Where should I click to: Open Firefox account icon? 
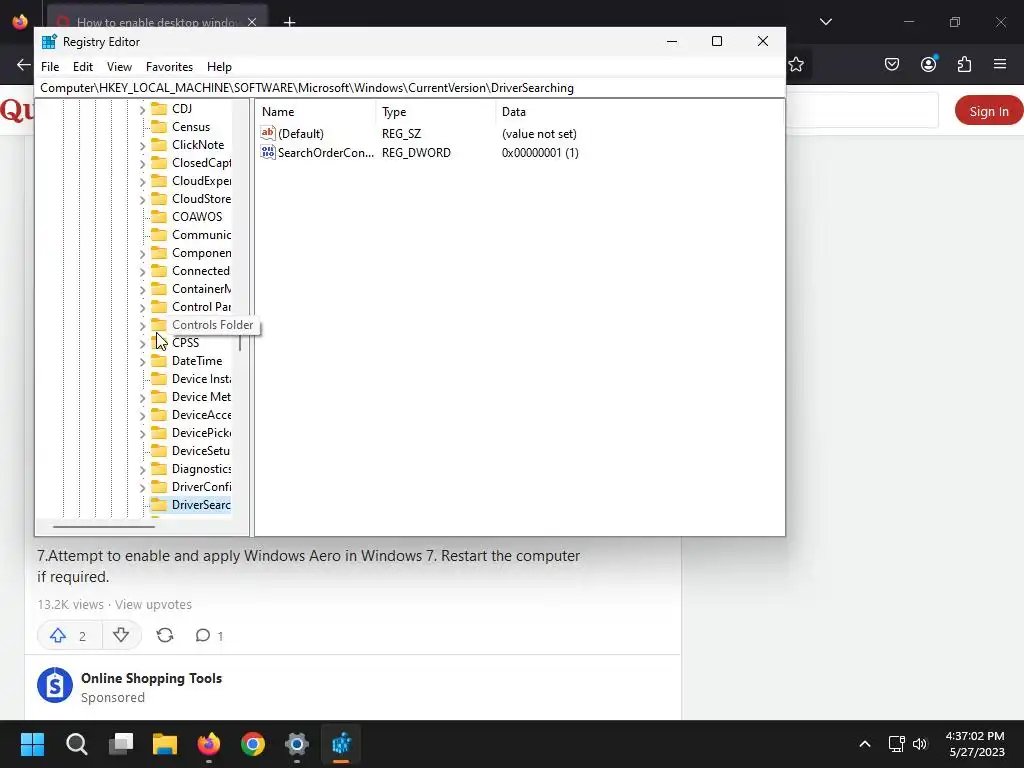pyautogui.click(x=928, y=64)
